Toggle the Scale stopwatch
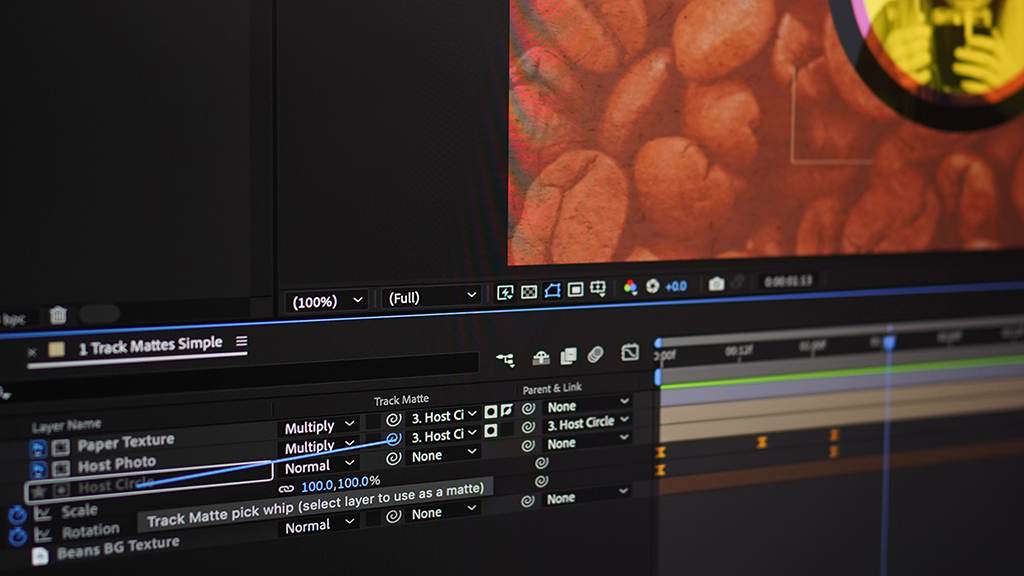 click(18, 515)
